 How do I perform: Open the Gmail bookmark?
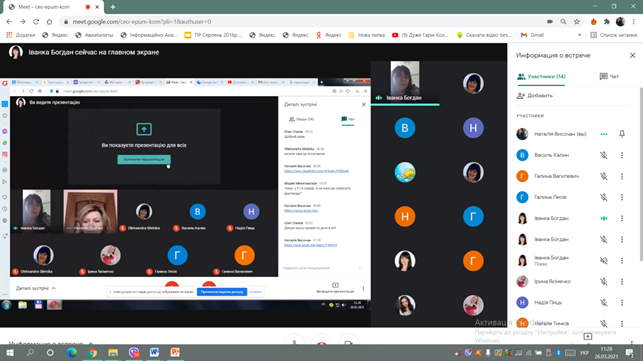point(532,35)
